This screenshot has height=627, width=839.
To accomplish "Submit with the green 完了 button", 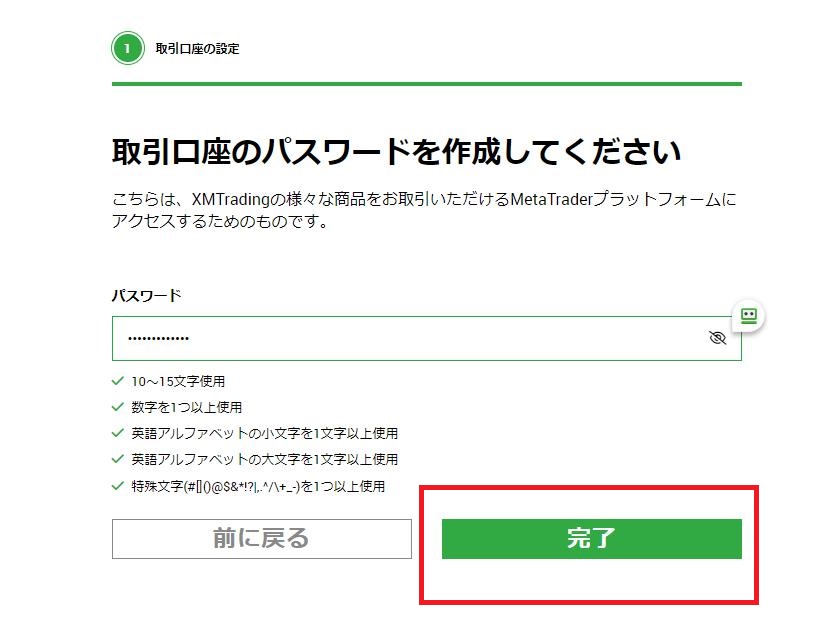I will pyautogui.click(x=592, y=539).
